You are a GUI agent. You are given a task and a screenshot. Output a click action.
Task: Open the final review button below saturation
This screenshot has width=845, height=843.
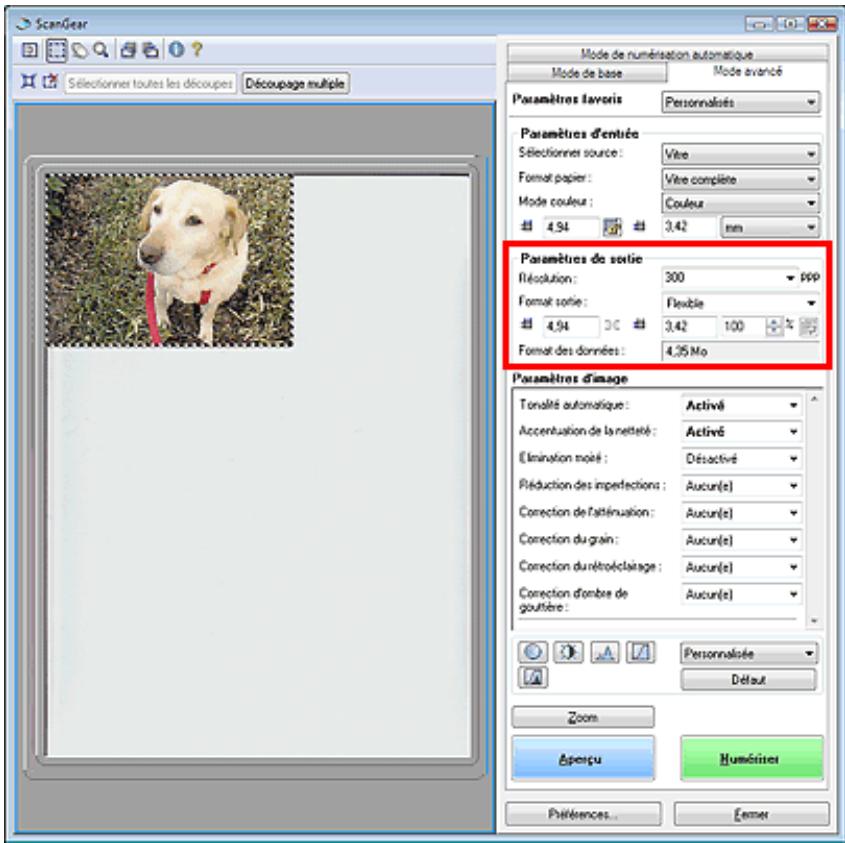[533, 677]
